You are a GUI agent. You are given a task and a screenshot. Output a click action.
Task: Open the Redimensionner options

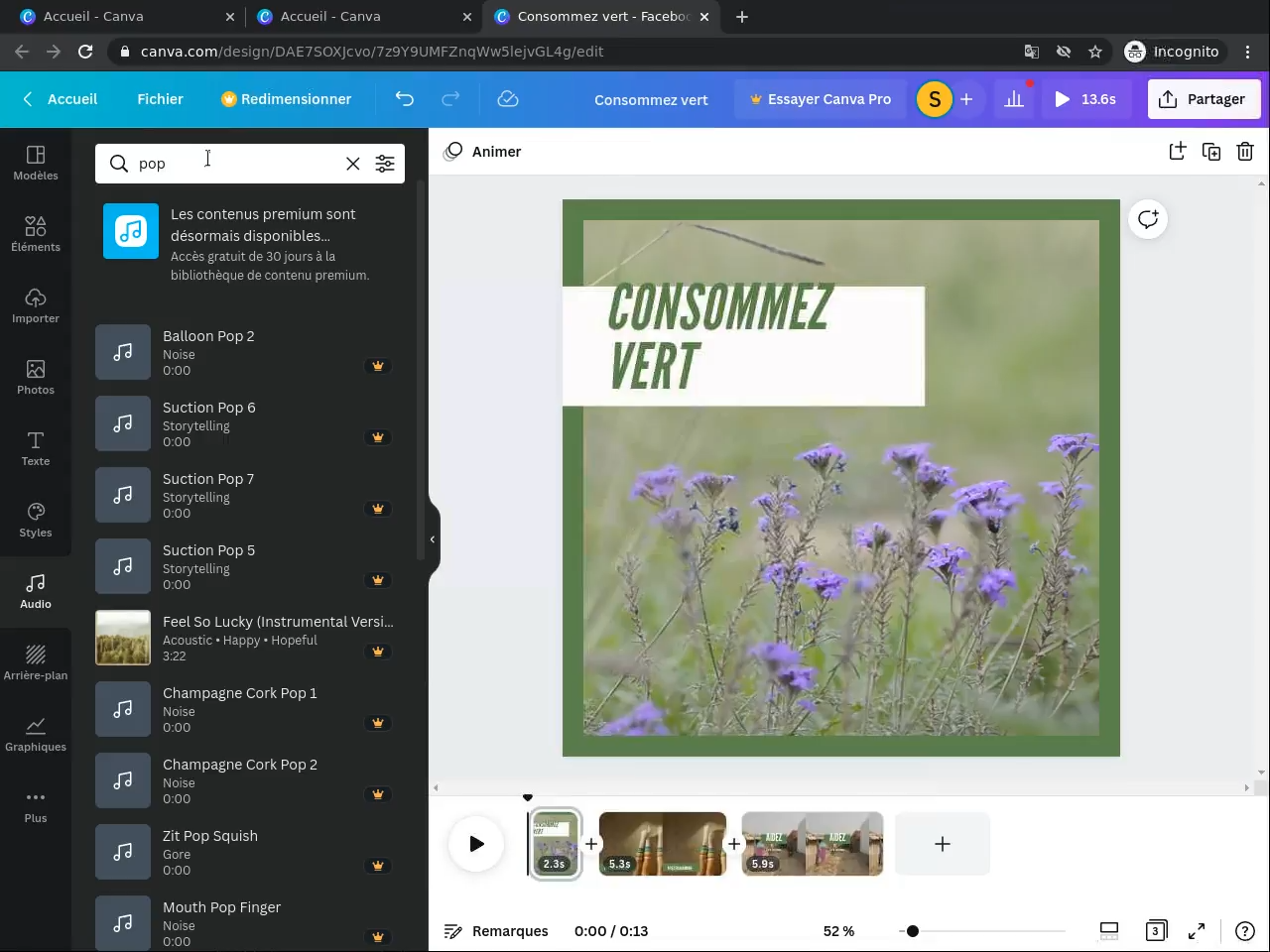(x=286, y=99)
